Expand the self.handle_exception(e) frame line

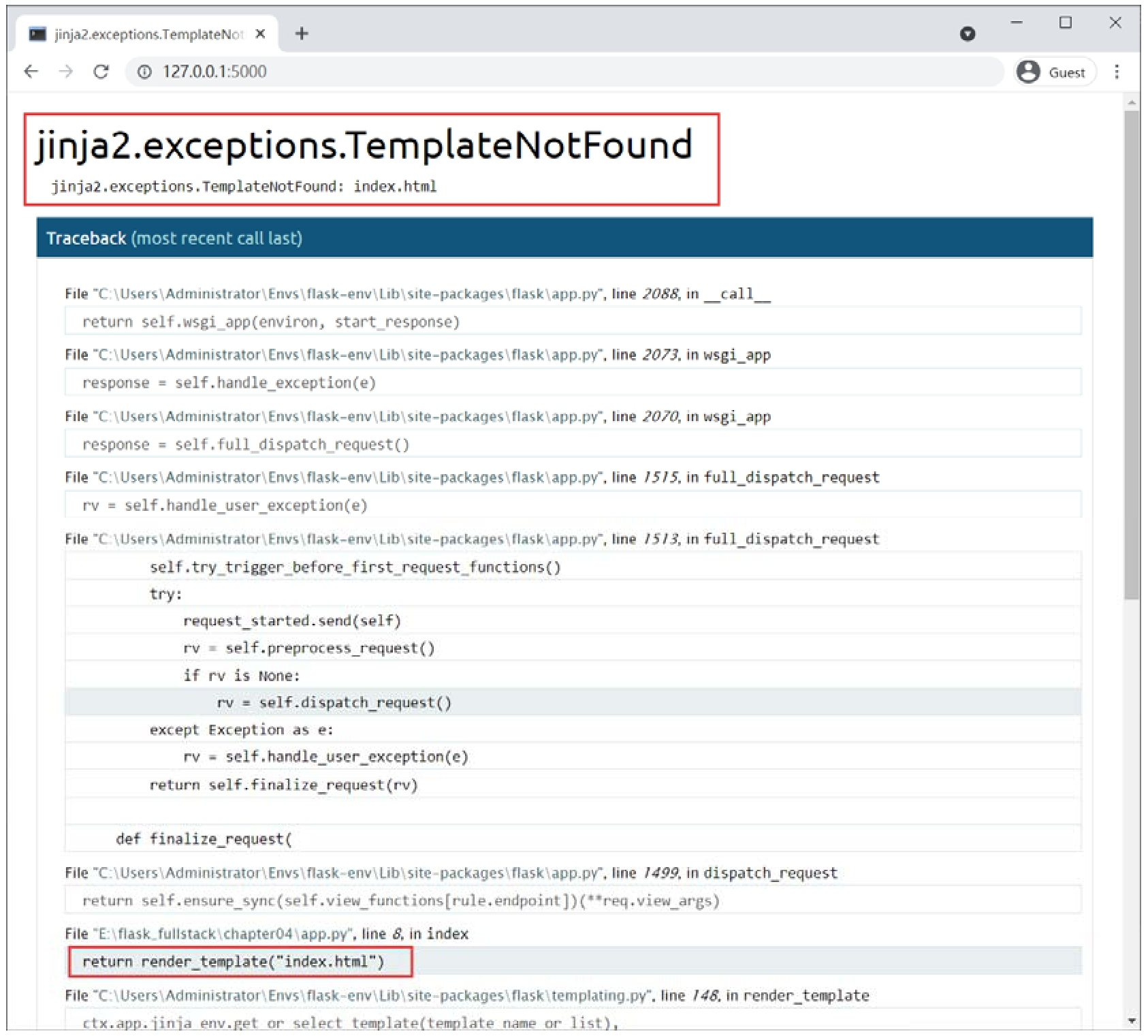click(573, 383)
